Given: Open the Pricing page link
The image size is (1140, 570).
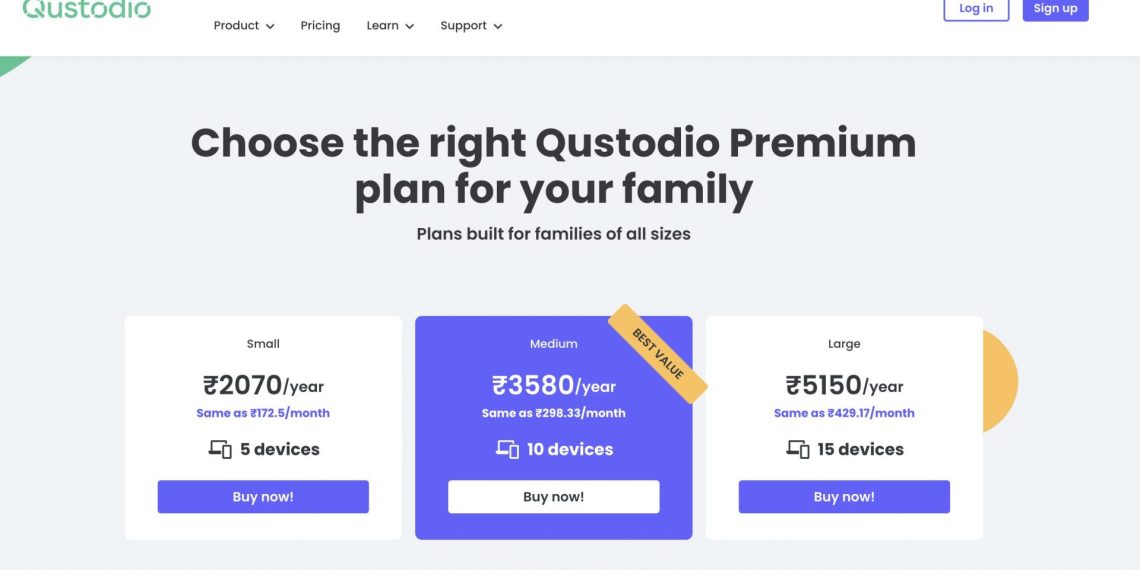Looking at the screenshot, I should pyautogui.click(x=320, y=26).
